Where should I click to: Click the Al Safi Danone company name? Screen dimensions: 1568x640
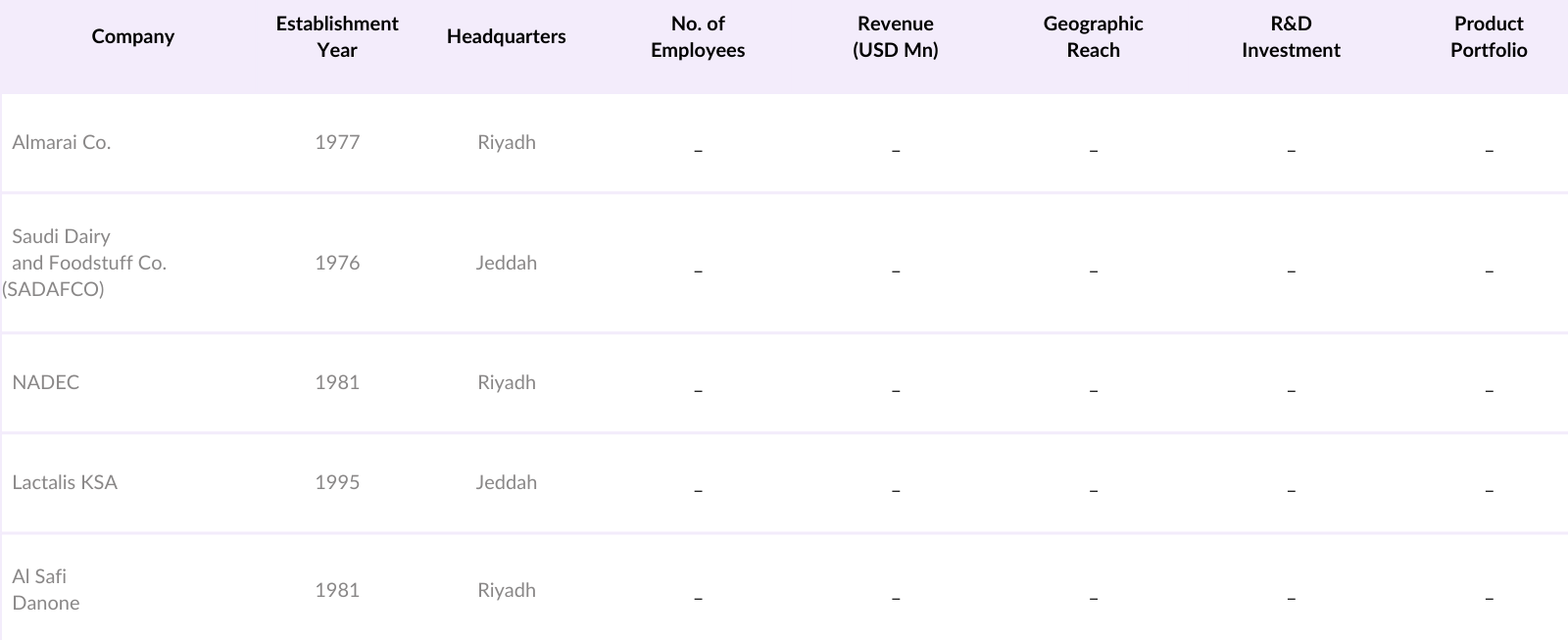[46, 589]
